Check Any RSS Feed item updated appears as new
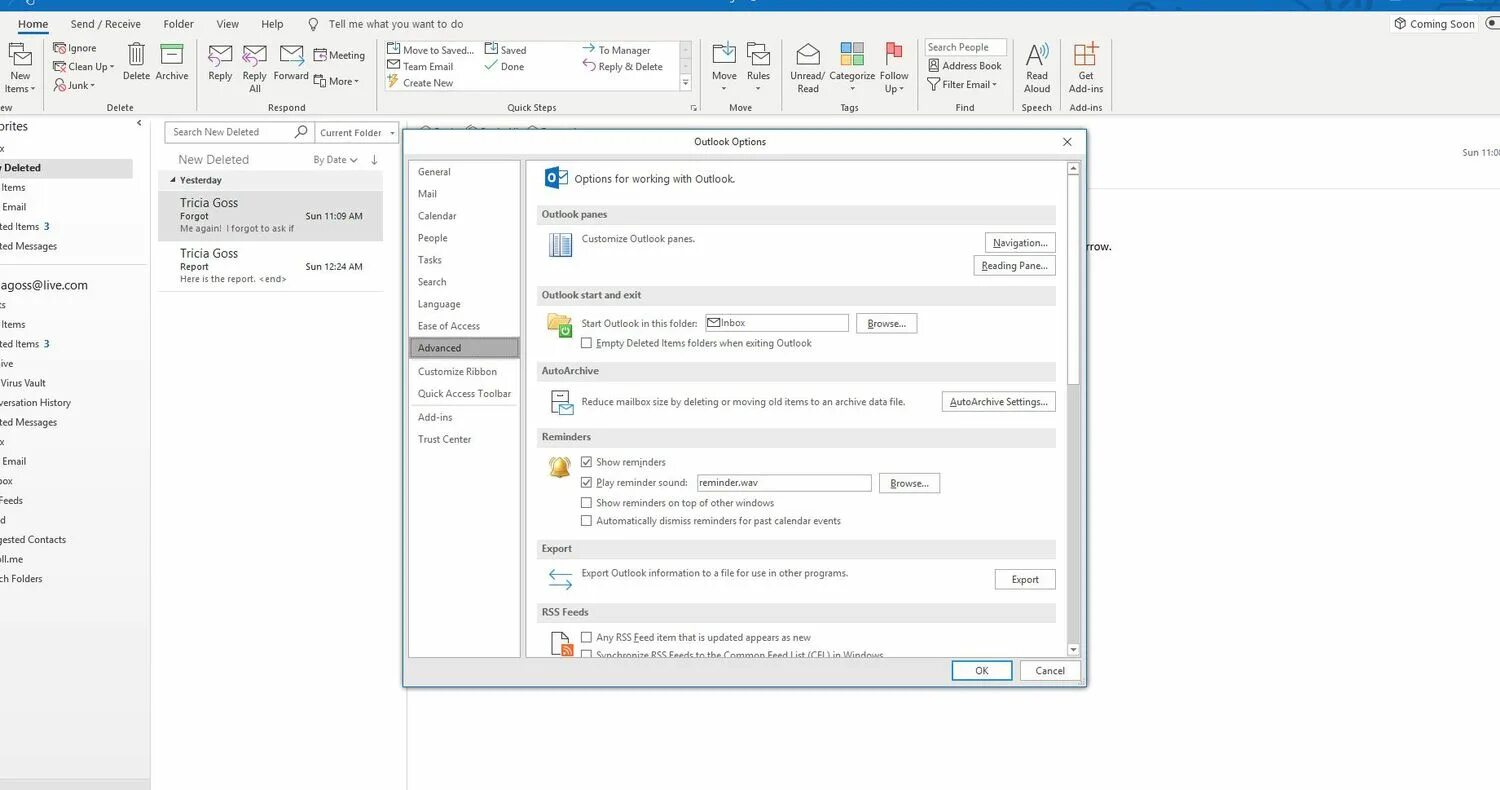 point(586,637)
